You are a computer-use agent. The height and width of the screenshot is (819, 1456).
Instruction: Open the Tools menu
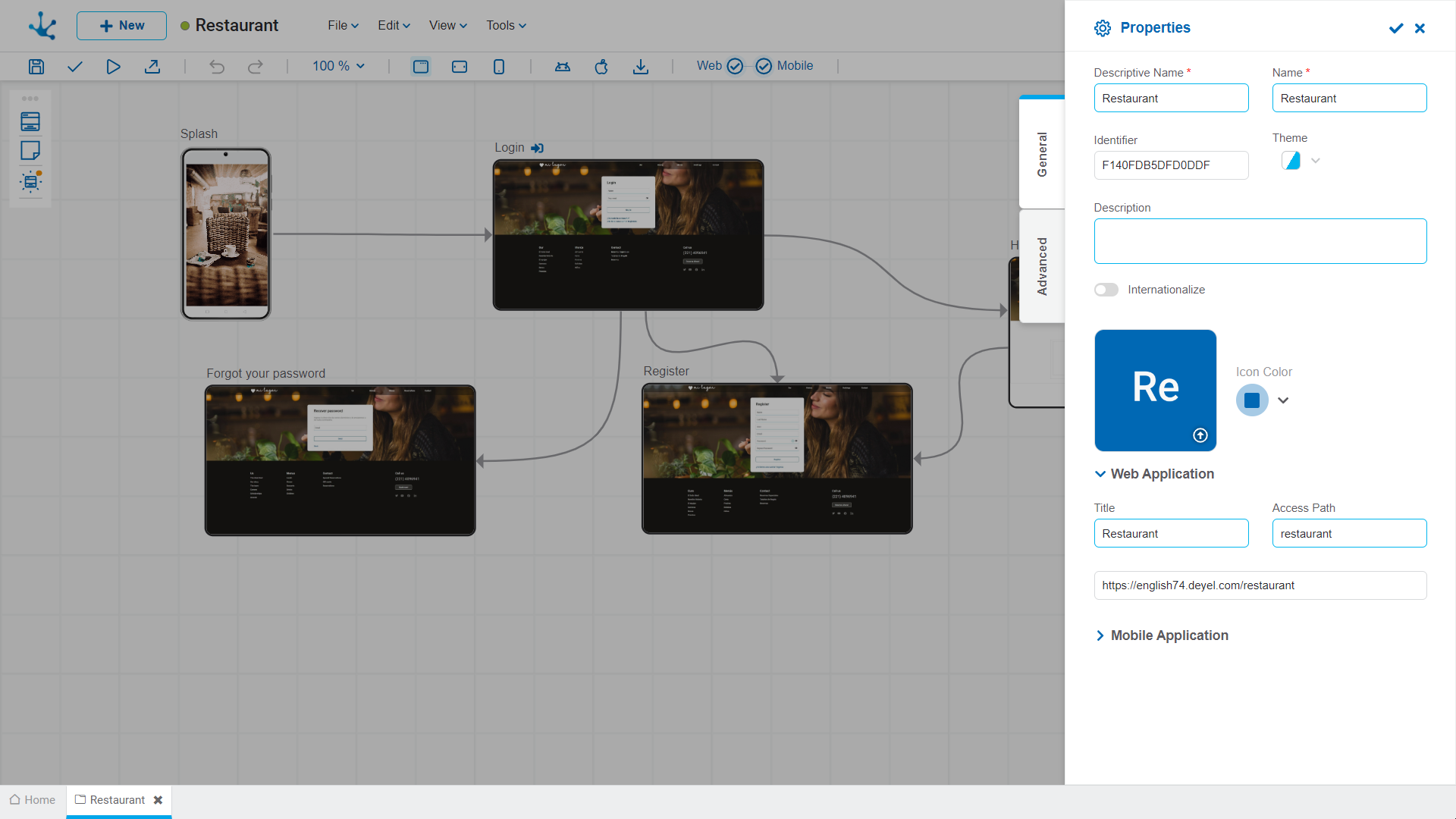(x=506, y=25)
